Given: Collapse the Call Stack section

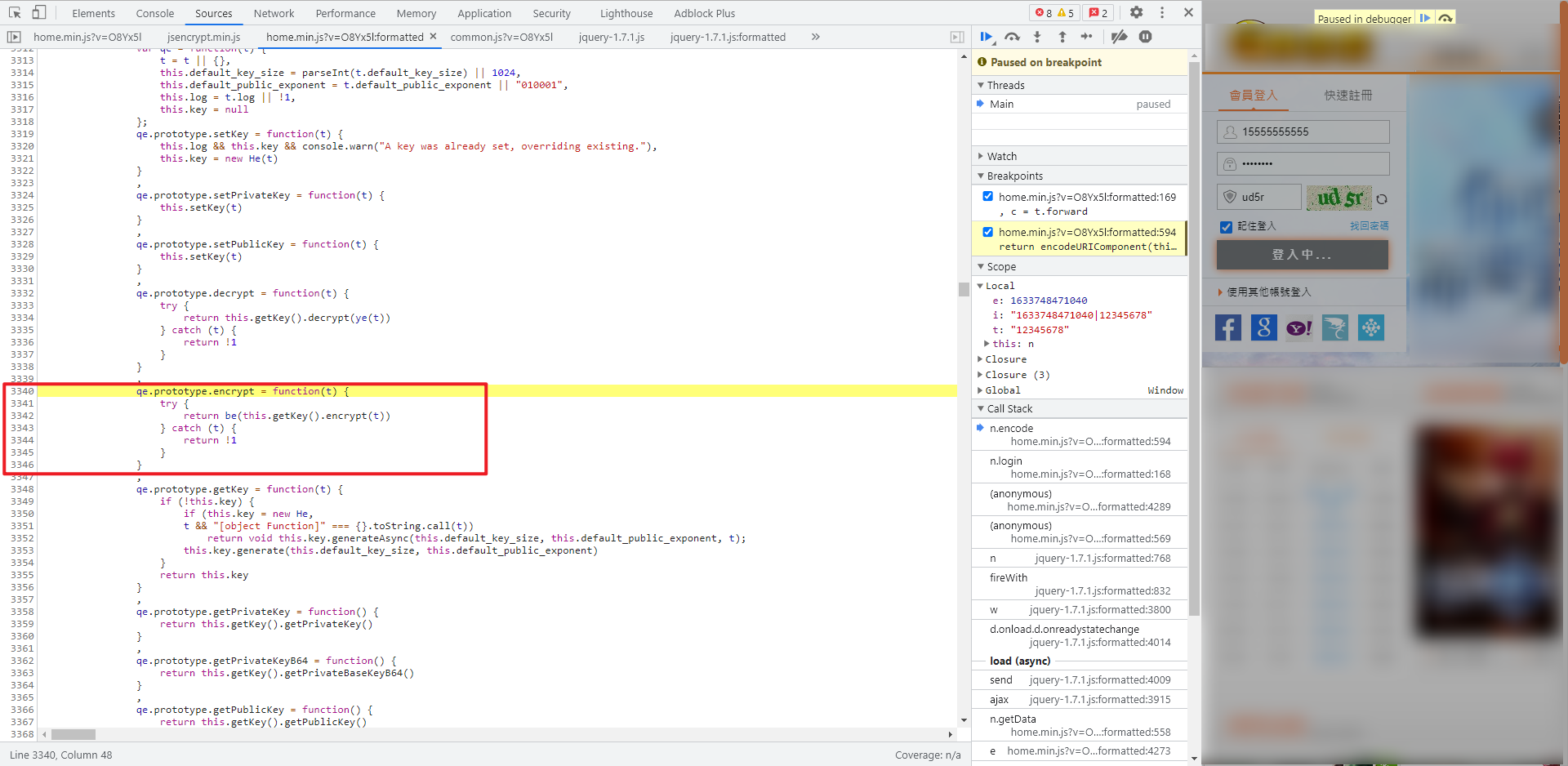Looking at the screenshot, I should [x=1009, y=408].
